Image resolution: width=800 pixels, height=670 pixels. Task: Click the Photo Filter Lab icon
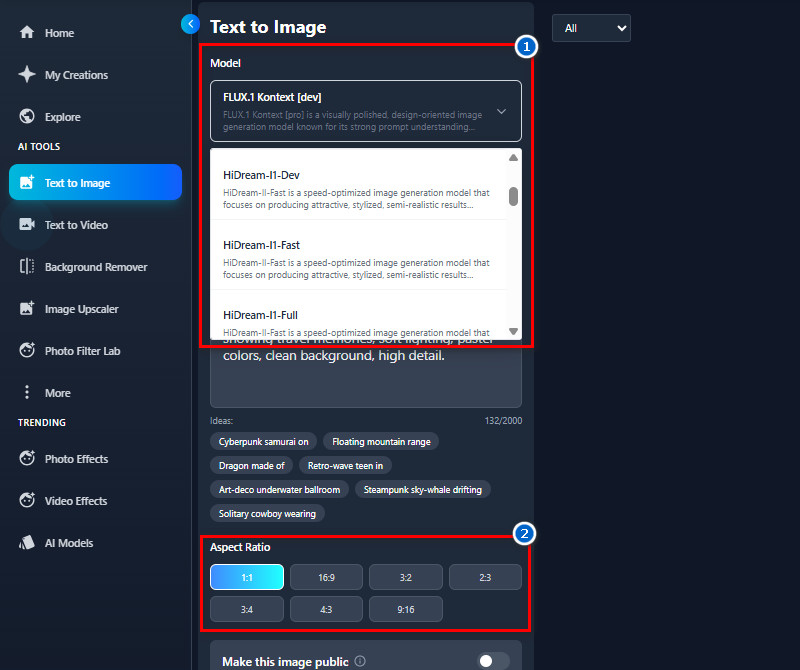[27, 351]
